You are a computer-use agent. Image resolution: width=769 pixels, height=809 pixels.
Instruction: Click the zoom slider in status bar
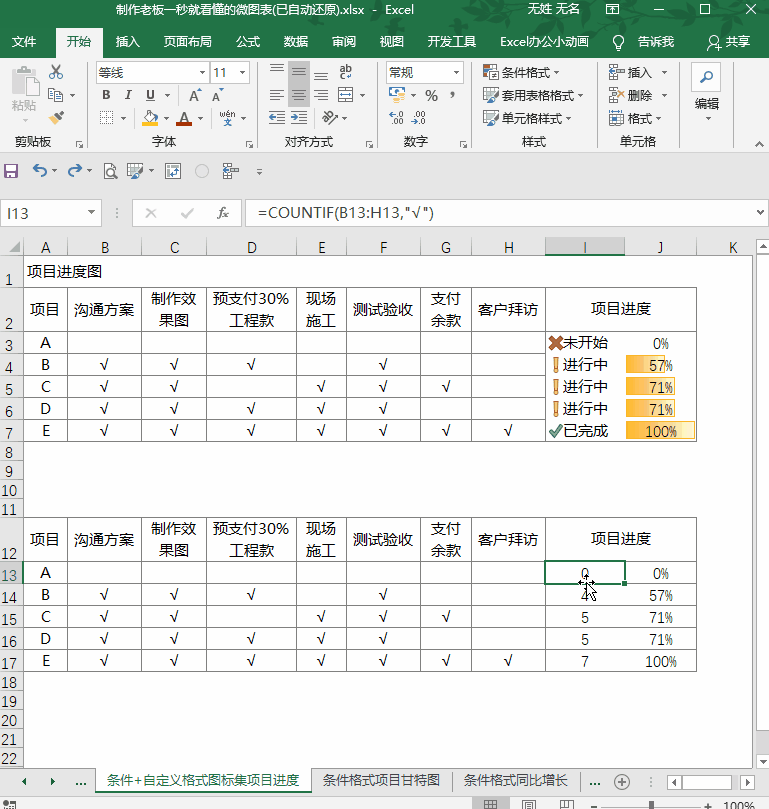(x=652, y=805)
